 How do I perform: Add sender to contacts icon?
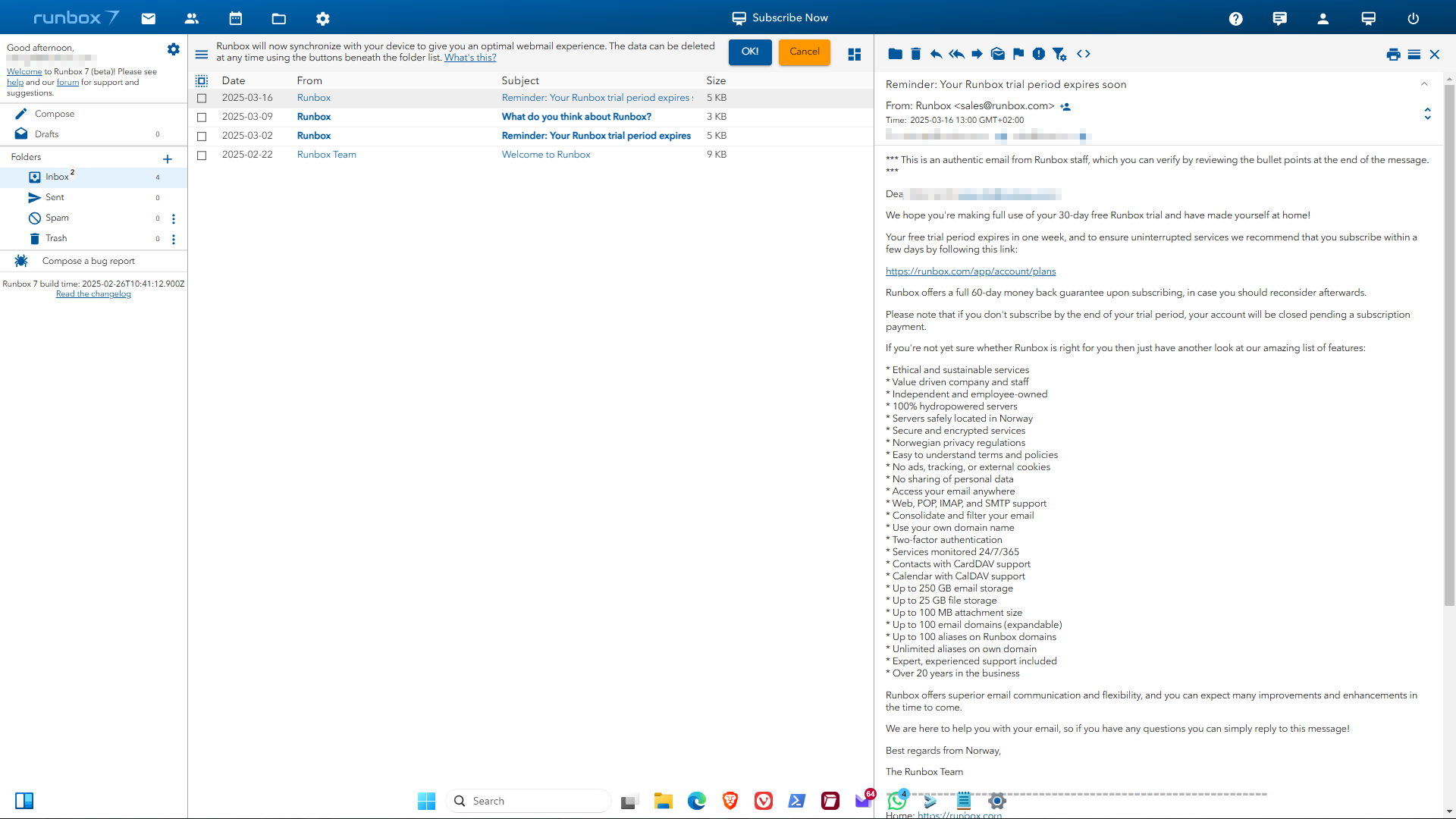pyautogui.click(x=1065, y=107)
